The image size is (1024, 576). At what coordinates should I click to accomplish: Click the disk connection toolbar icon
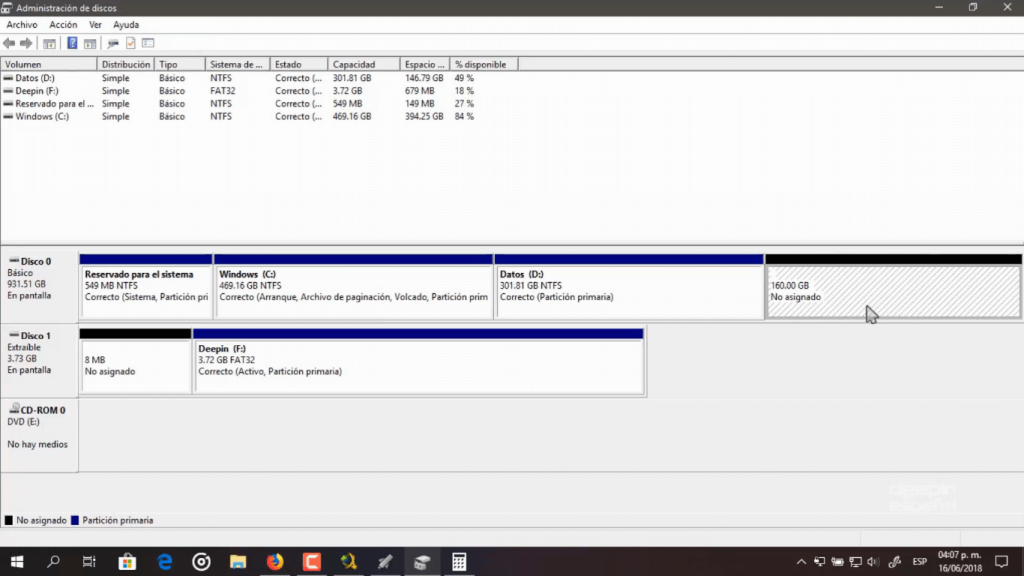(112, 43)
